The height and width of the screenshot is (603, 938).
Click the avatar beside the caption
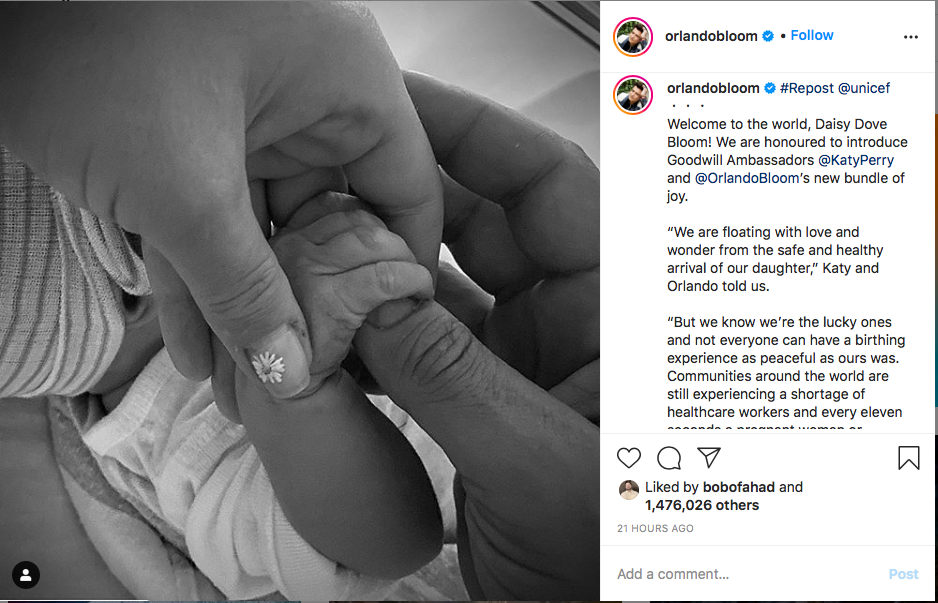tap(633, 95)
